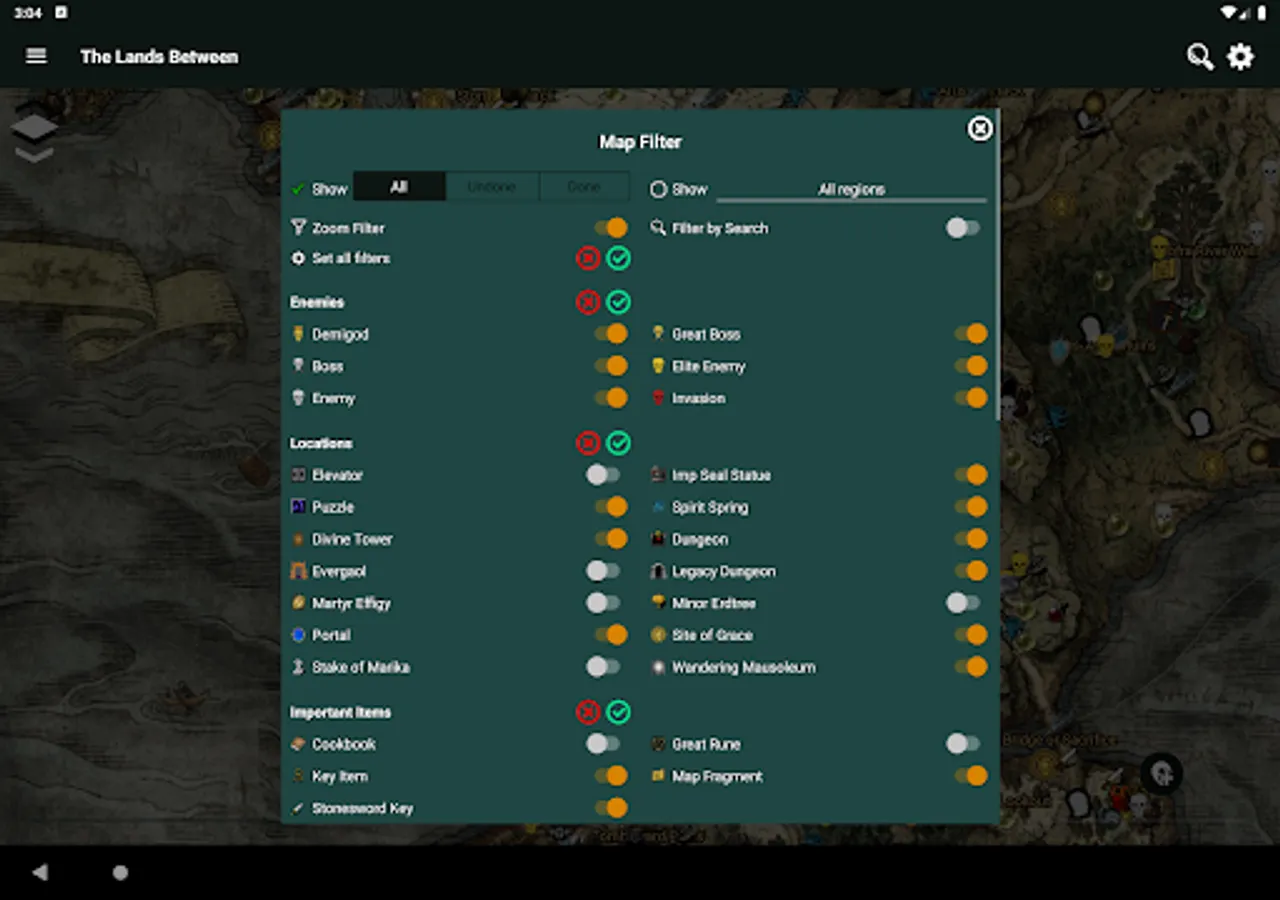The image size is (1280, 900).
Task: Disable all Important Items filters red X
Action: click(588, 712)
